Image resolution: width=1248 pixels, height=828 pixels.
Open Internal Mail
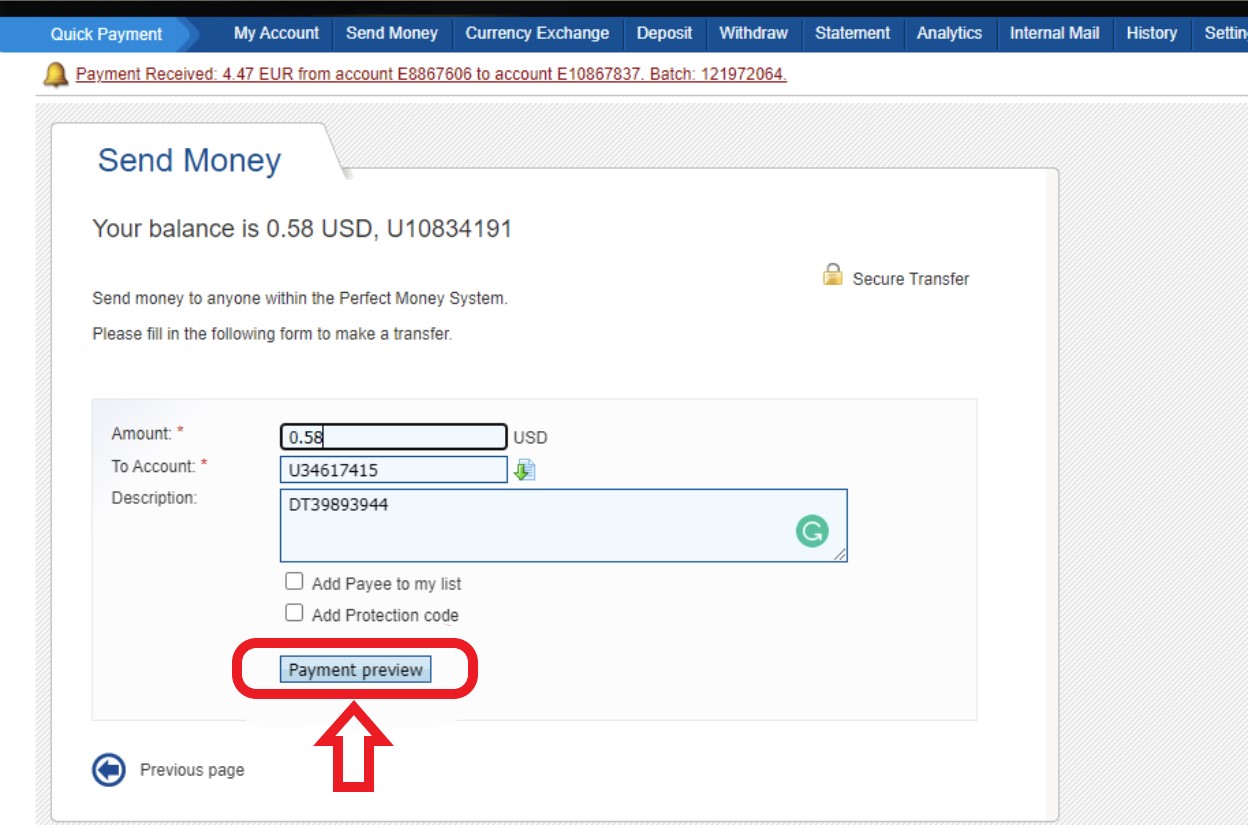coord(1054,33)
